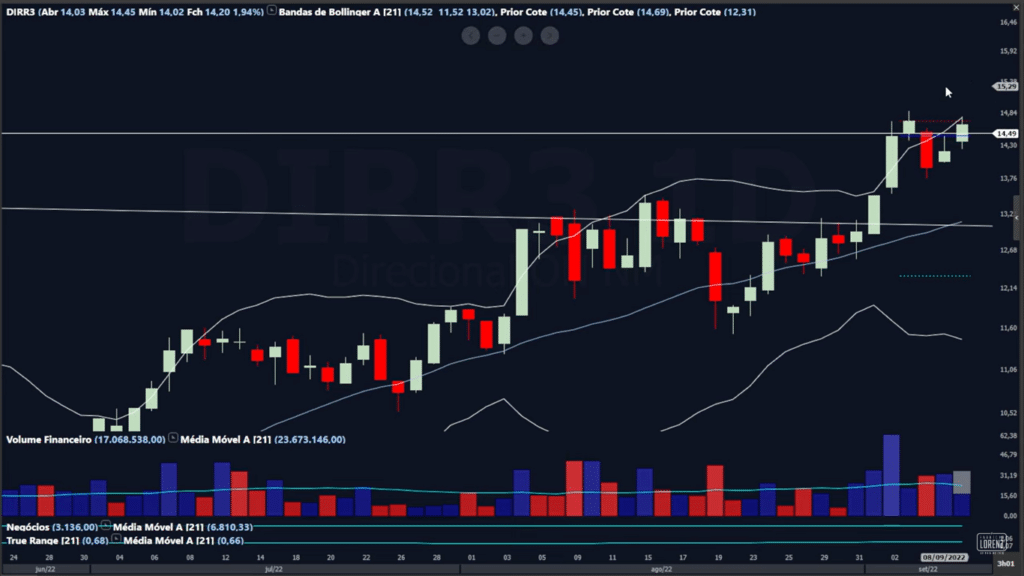Click the third circular control button above chart
1024x576 pixels.
coord(523,35)
